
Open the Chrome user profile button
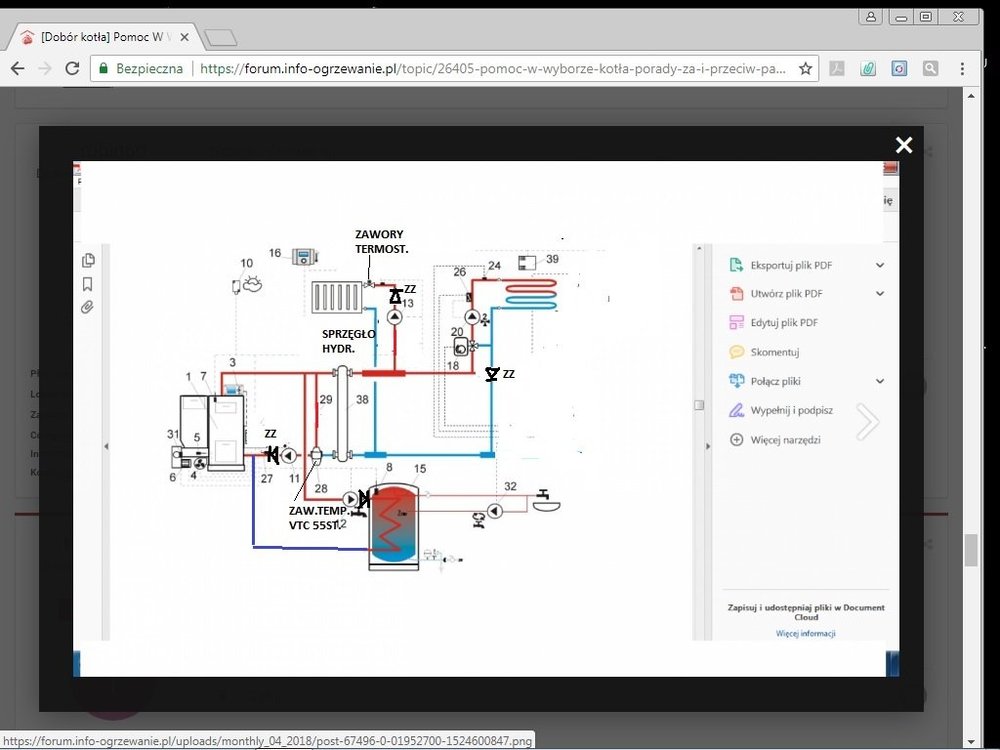(871, 16)
